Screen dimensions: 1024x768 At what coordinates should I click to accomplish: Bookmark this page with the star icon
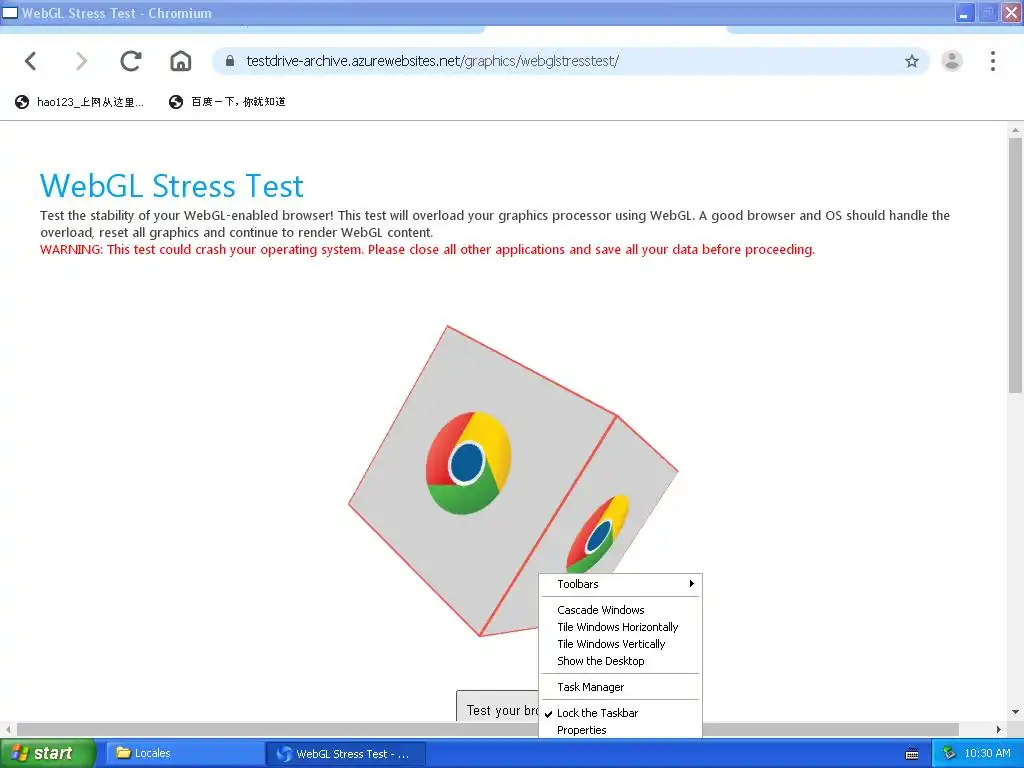pyautogui.click(x=912, y=61)
